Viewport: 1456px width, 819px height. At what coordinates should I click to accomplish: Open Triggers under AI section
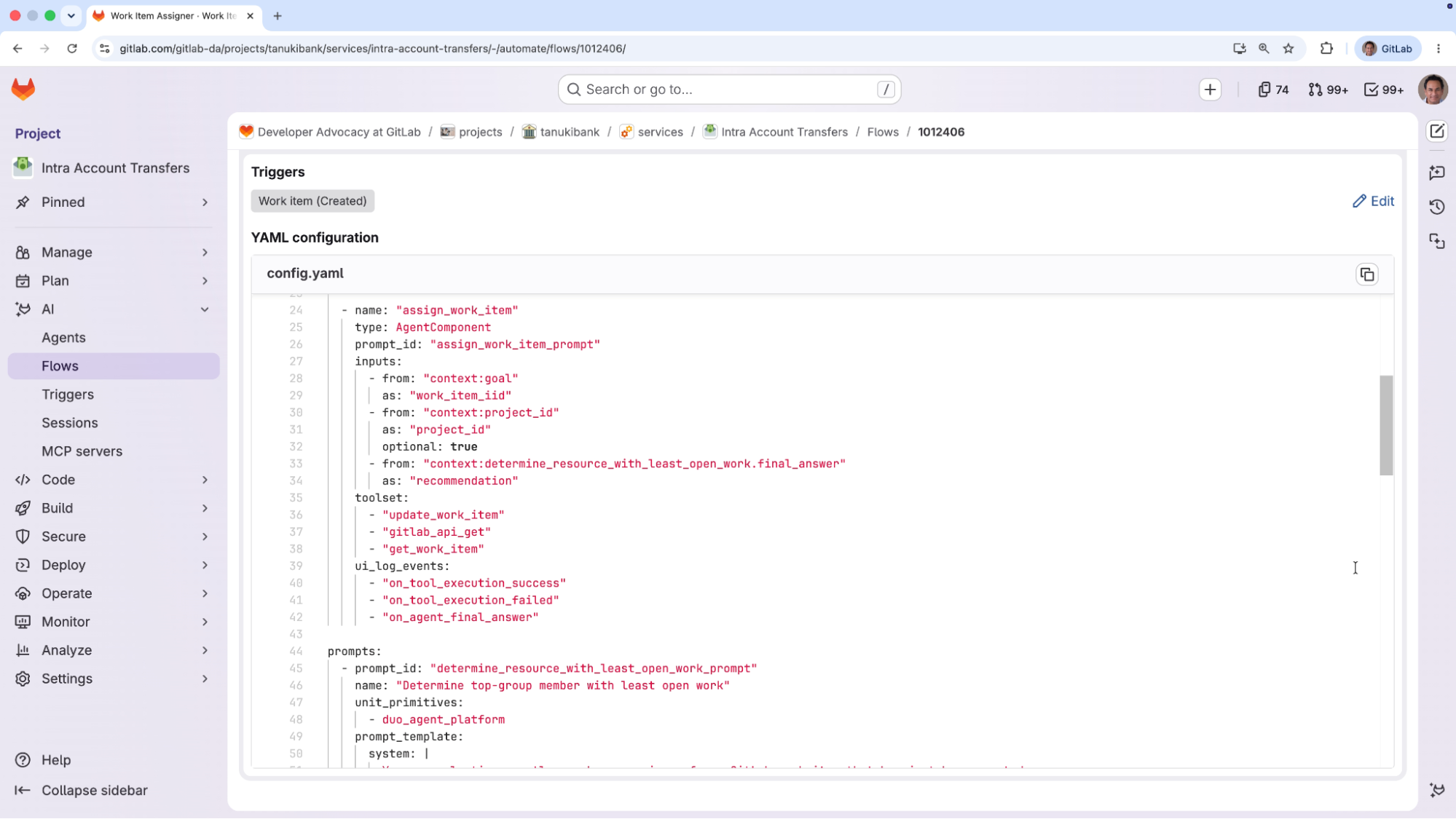(x=114, y=395)
